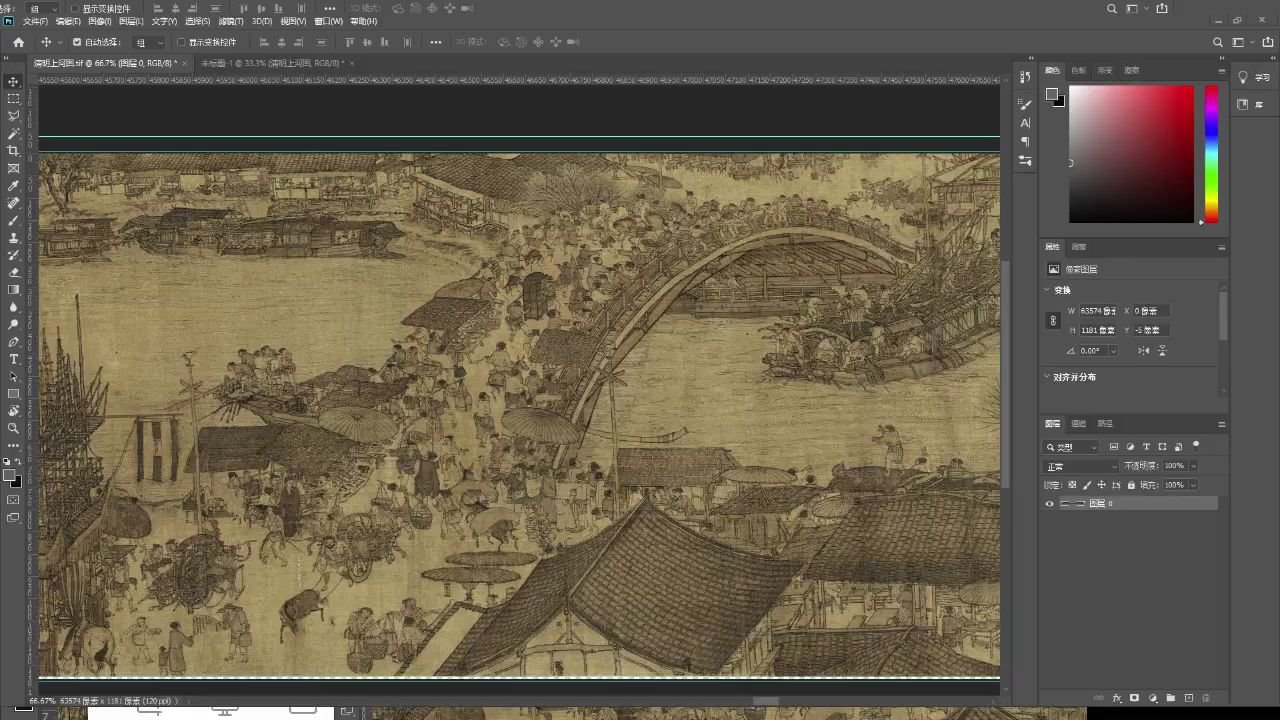This screenshot has height=720, width=1280.
Task: Select the Clone Stamp tool
Action: pyautogui.click(x=13, y=238)
